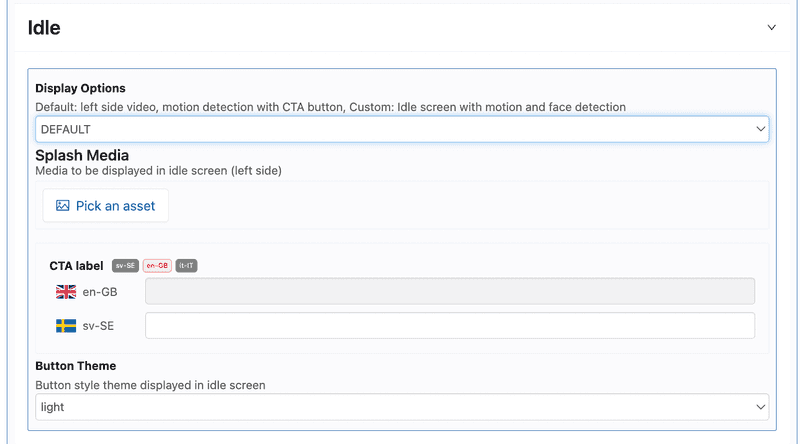This screenshot has width=800, height=444.
Task: Open the Display Options dropdown
Action: [402, 129]
